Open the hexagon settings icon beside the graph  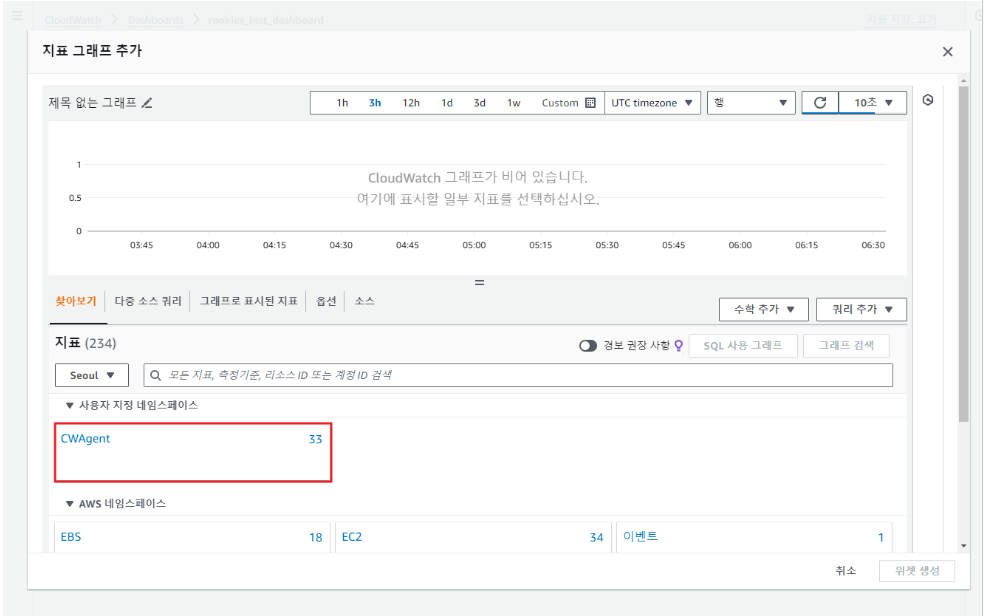[928, 100]
